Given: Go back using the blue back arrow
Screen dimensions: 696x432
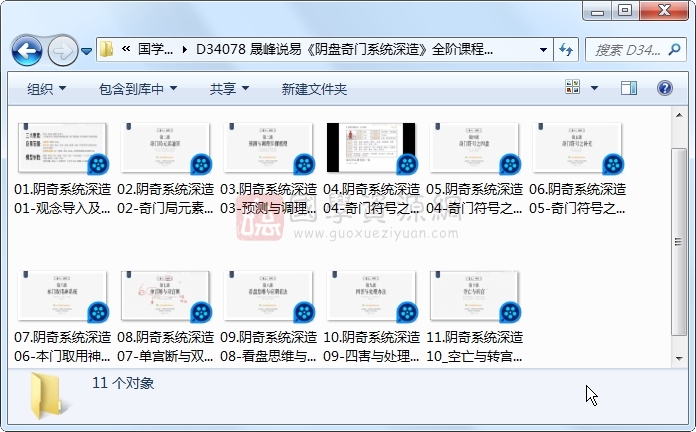Looking at the screenshot, I should [x=27, y=51].
